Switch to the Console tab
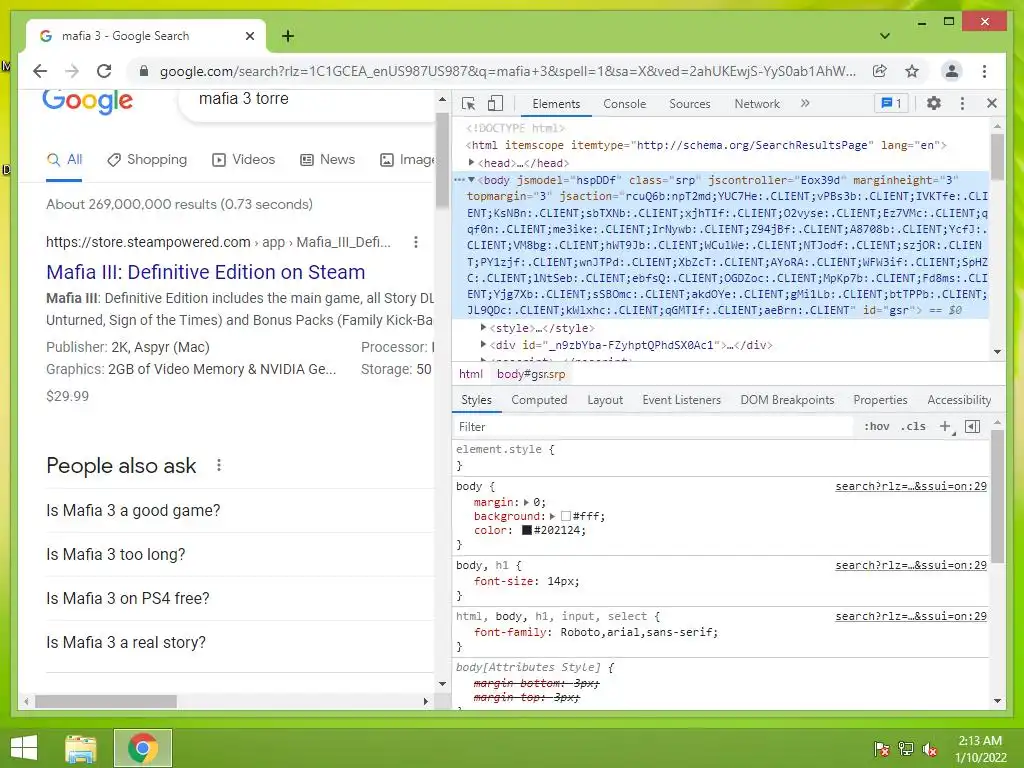Image resolution: width=1024 pixels, height=768 pixels. pyautogui.click(x=624, y=104)
